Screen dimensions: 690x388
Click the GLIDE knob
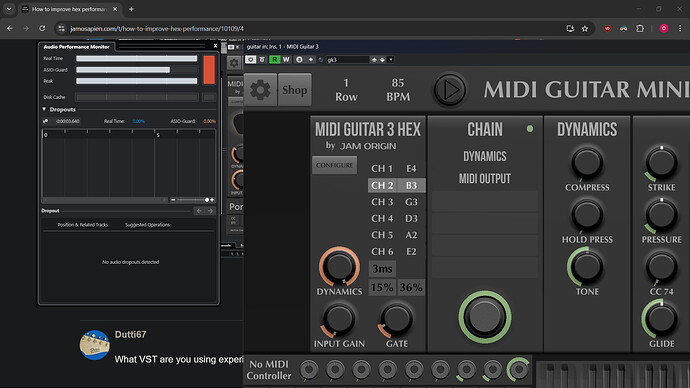[x=661, y=319]
